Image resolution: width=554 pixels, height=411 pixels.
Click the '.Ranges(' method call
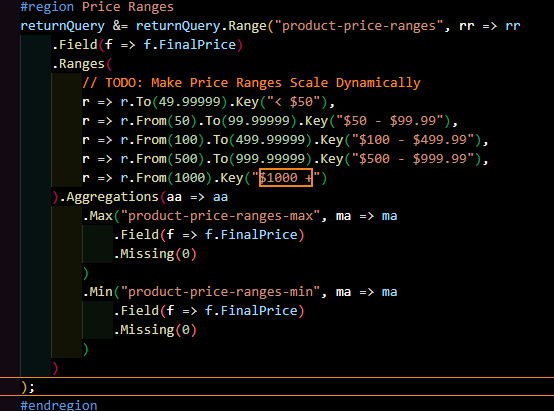[x=82, y=64]
